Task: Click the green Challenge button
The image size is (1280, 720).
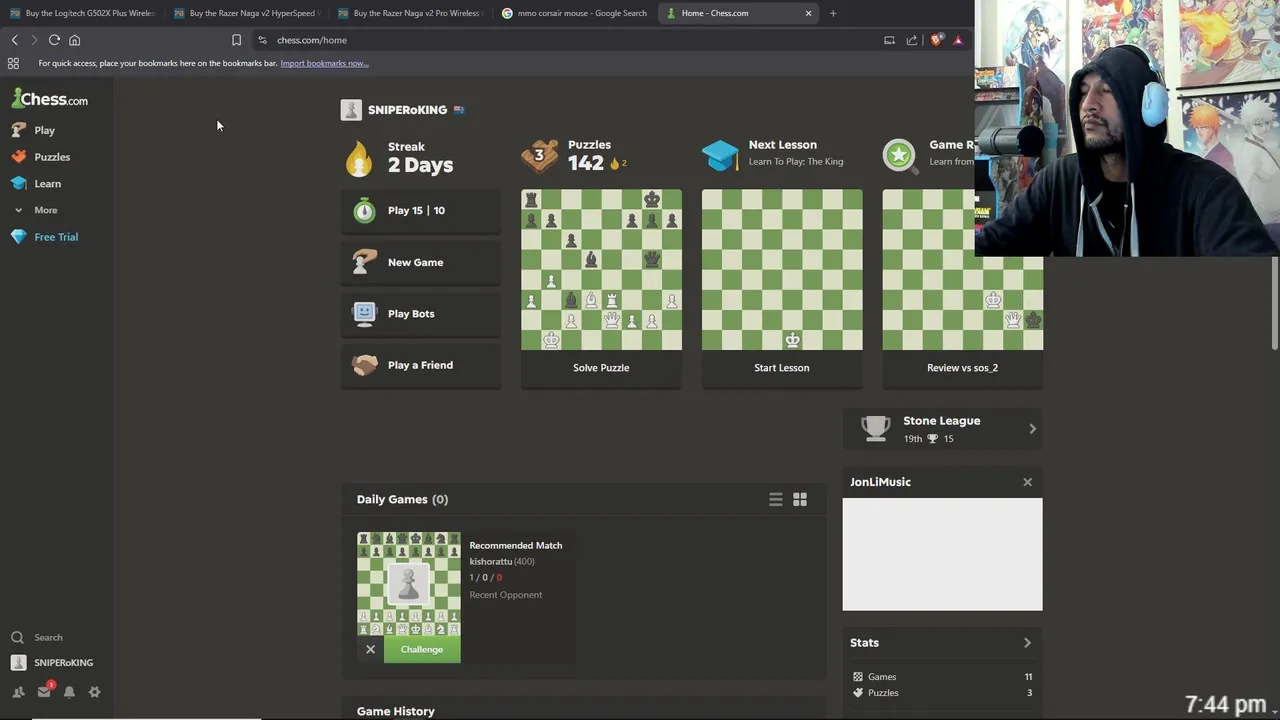Action: tap(422, 649)
